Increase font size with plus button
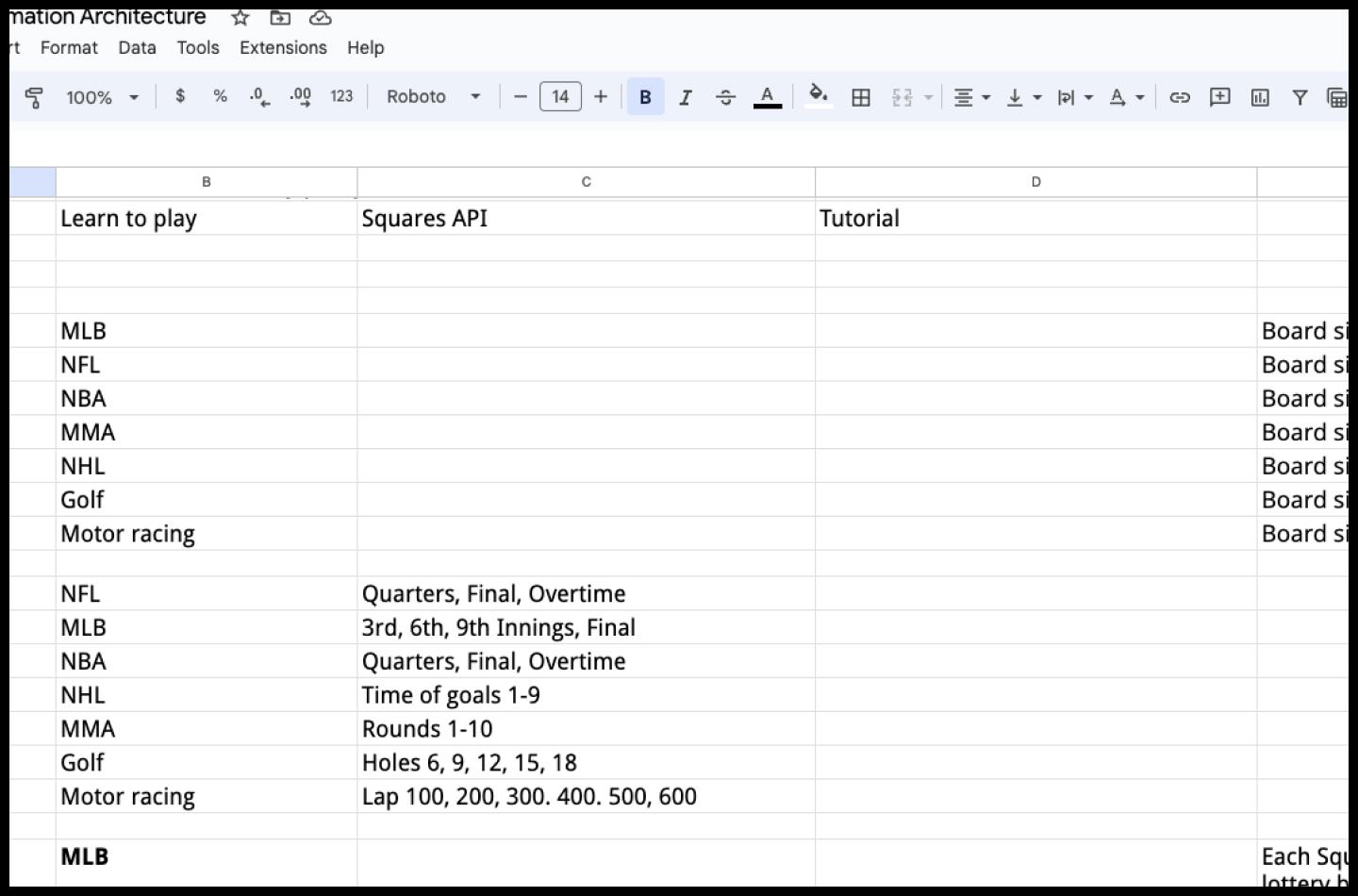The image size is (1358, 896). pos(601,96)
